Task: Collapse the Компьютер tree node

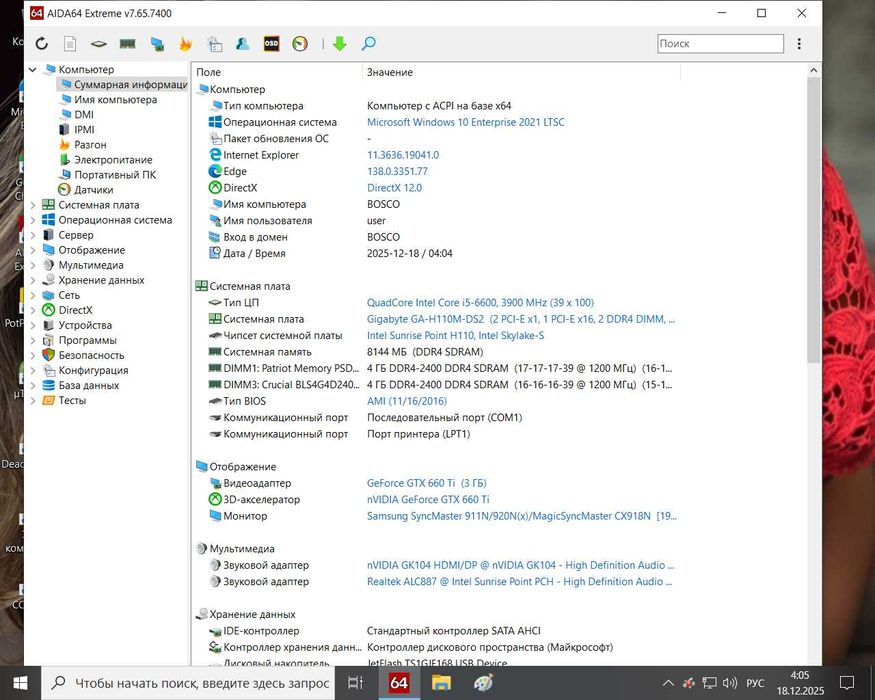Action: point(33,70)
